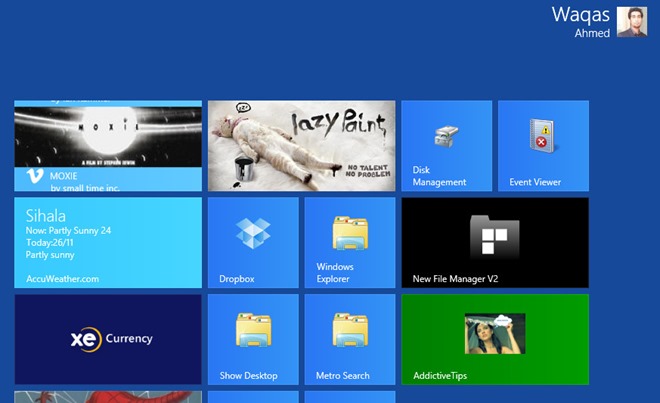Click the MOXIE title text
660x403 pixels.
click(64, 176)
